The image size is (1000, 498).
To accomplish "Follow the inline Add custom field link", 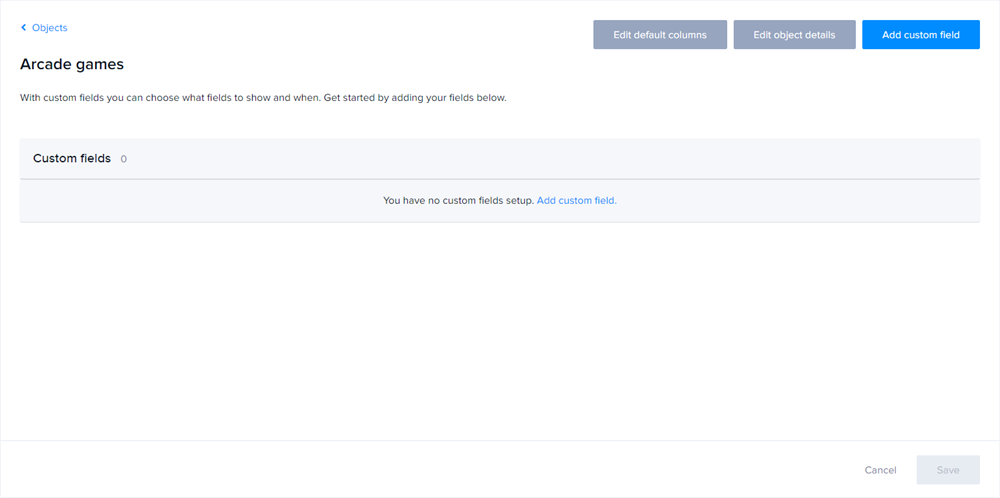I will [577, 201].
